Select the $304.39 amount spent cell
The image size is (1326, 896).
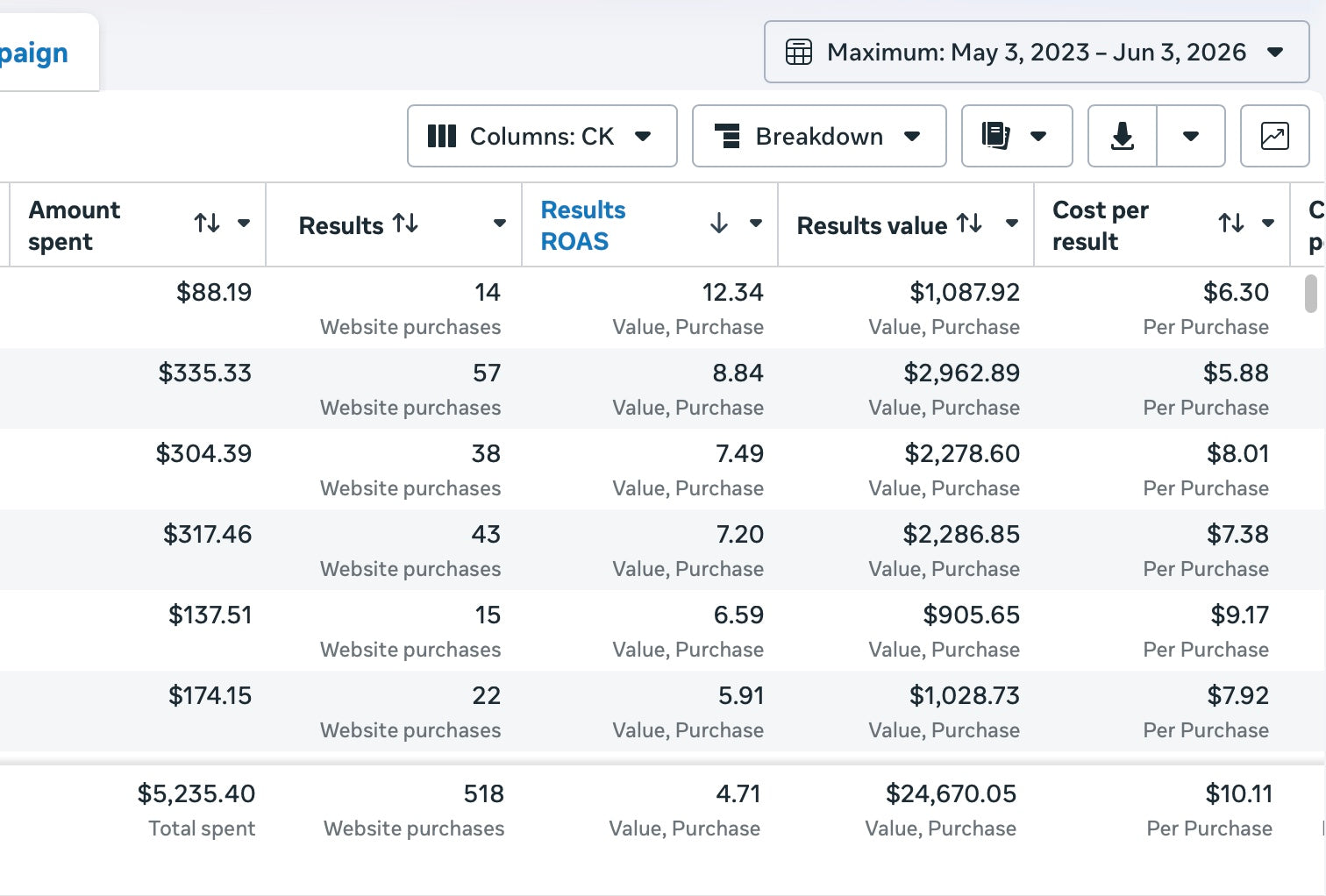point(203,453)
